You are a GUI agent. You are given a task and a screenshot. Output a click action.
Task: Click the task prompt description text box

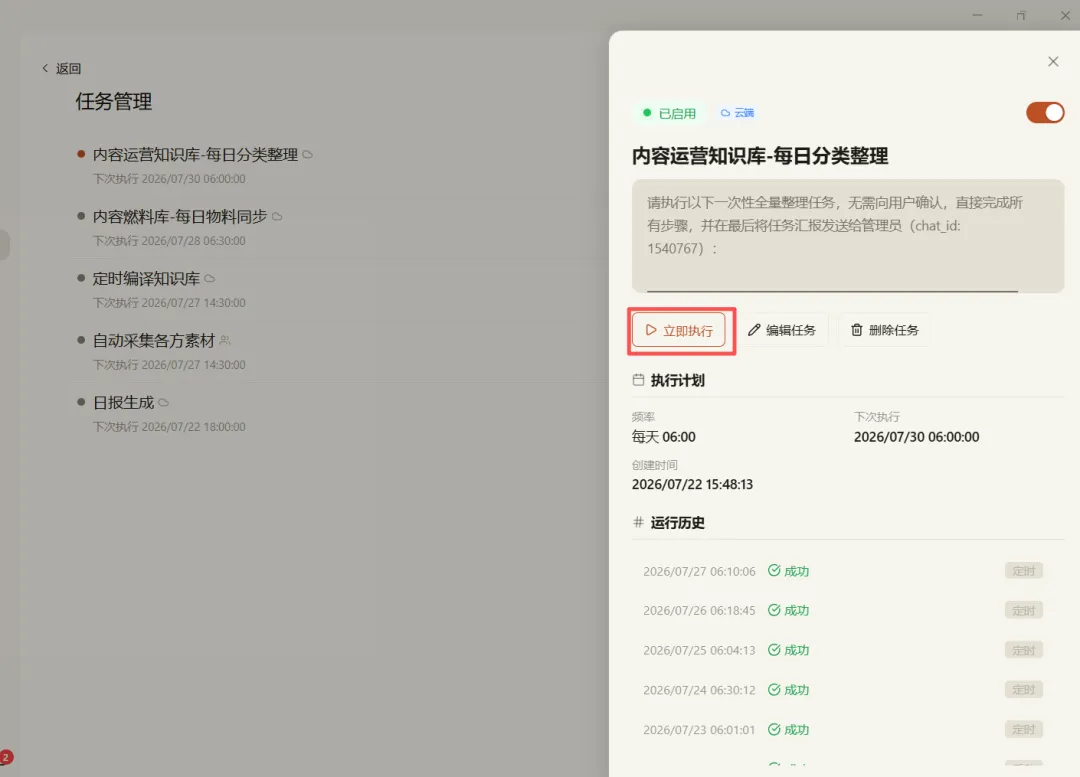point(848,236)
